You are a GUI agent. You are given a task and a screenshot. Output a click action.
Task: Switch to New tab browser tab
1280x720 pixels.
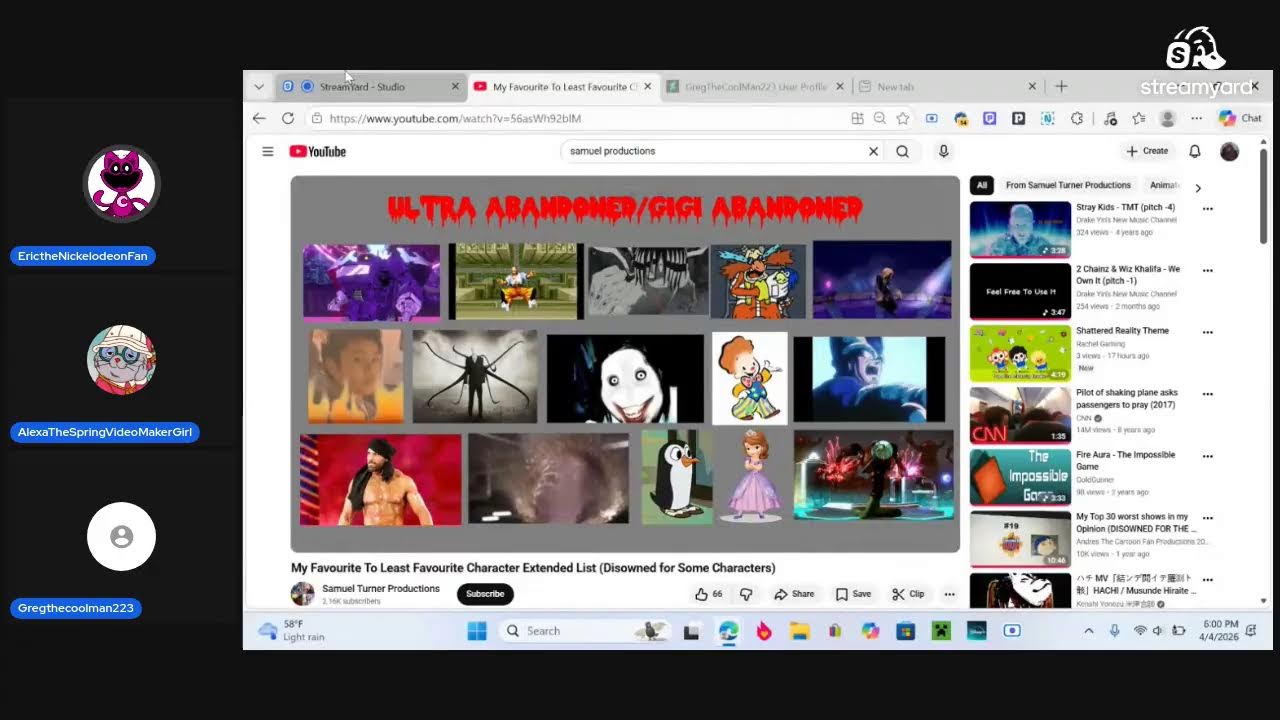[946, 87]
